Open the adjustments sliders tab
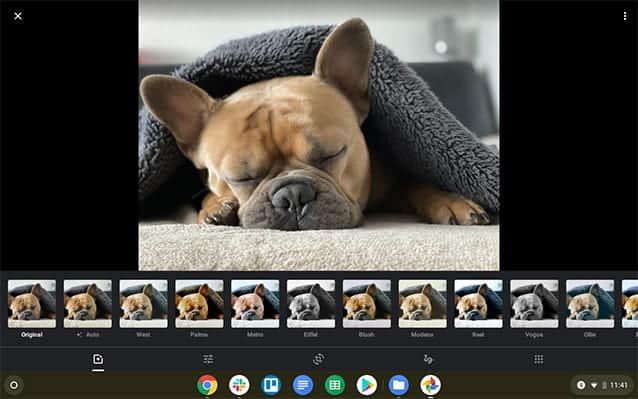638x399 pixels. [208, 359]
